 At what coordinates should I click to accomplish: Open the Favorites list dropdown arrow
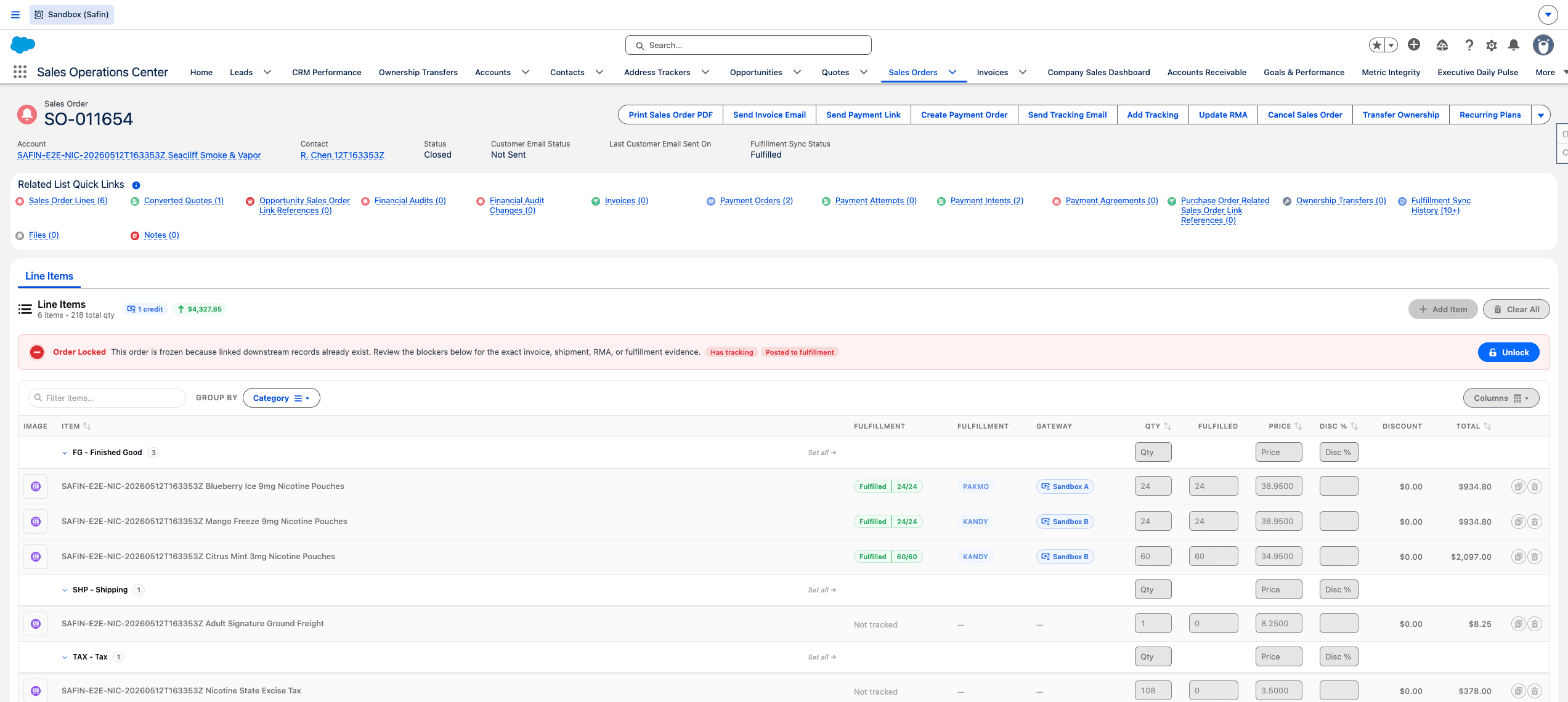[1391, 45]
